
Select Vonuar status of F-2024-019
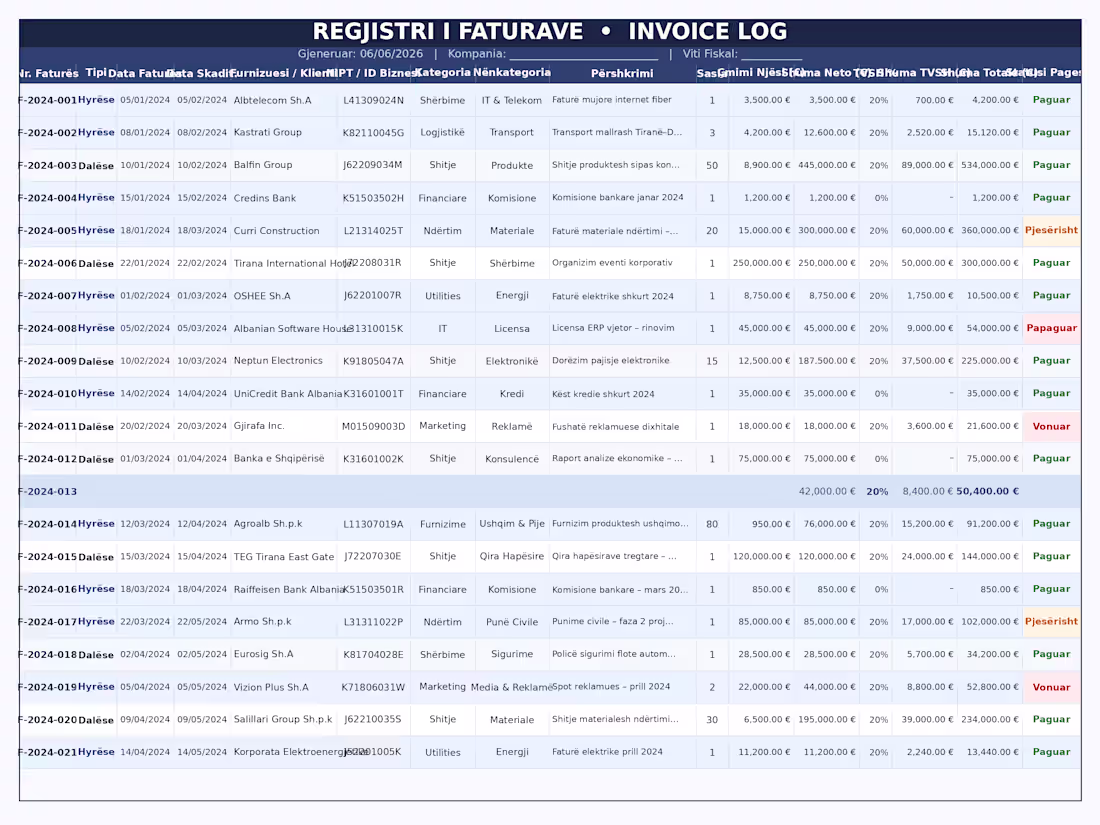1052,687
